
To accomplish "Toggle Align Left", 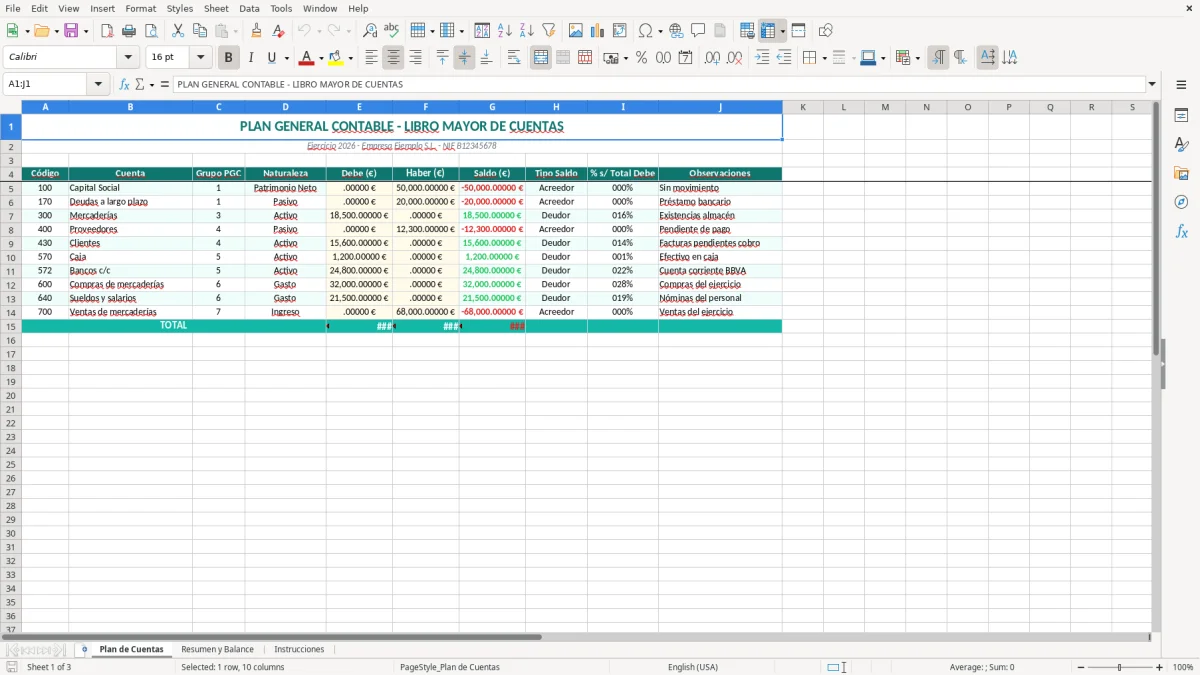I will click(x=371, y=58).
